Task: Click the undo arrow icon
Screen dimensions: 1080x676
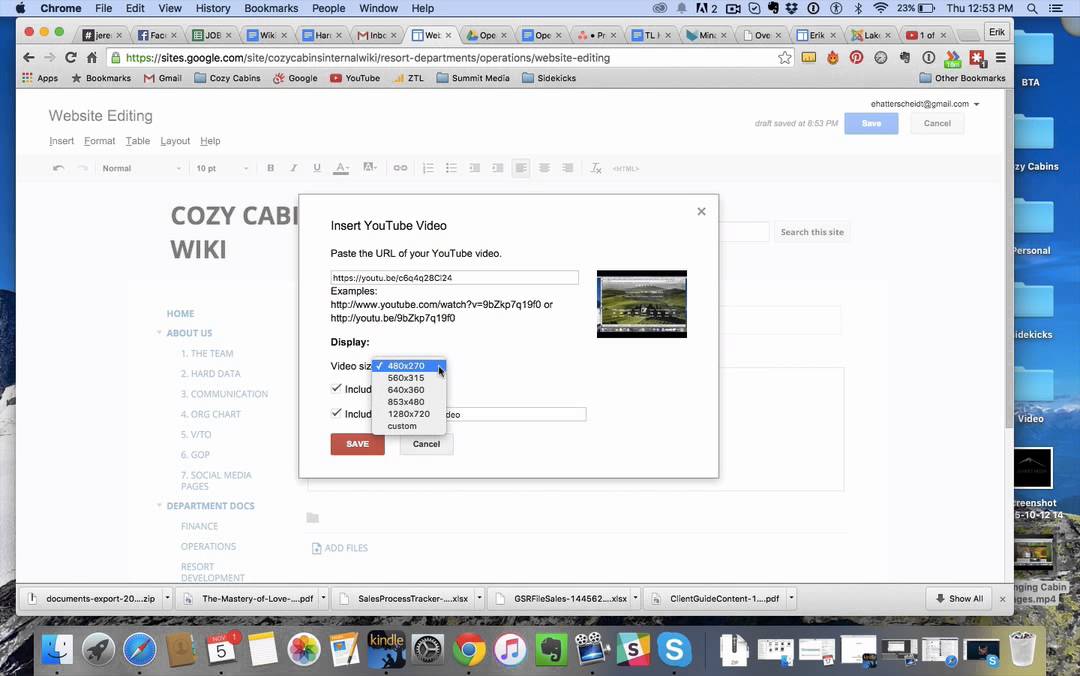Action: [59, 168]
